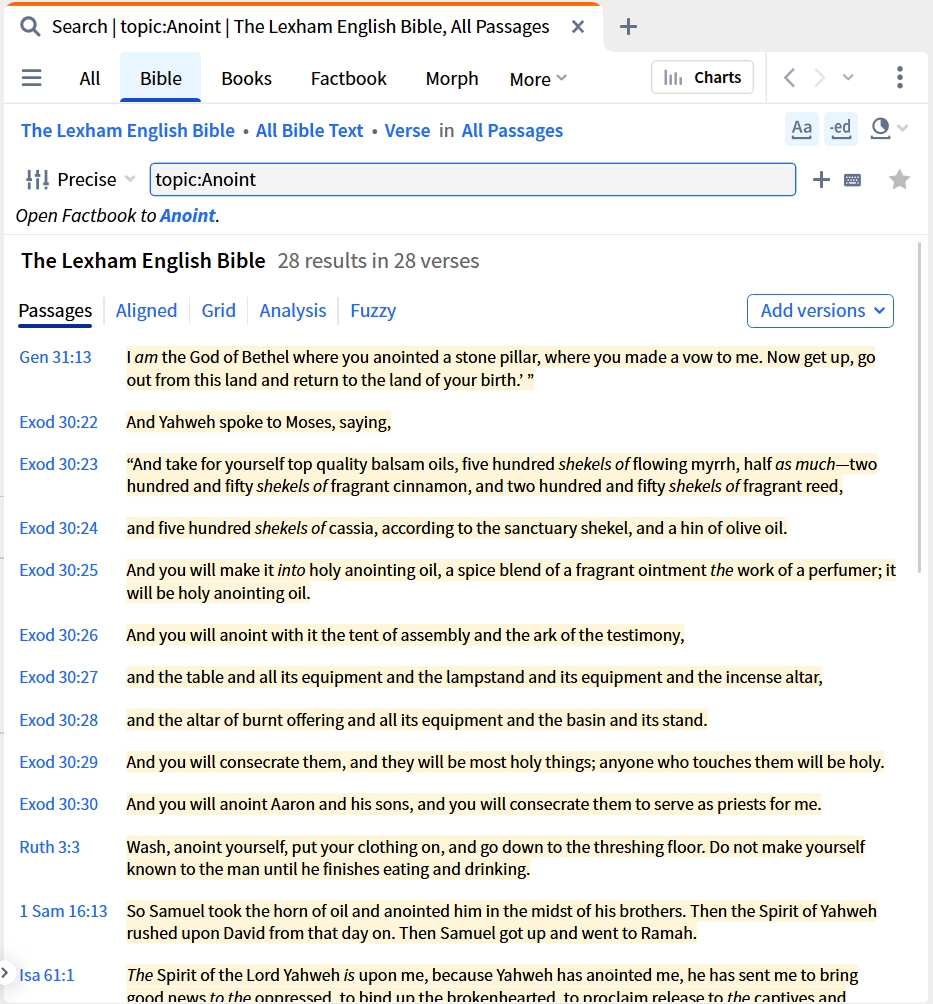Open Ruth 3:3 reference
Screen dimensions: 933x1004
tap(49, 847)
